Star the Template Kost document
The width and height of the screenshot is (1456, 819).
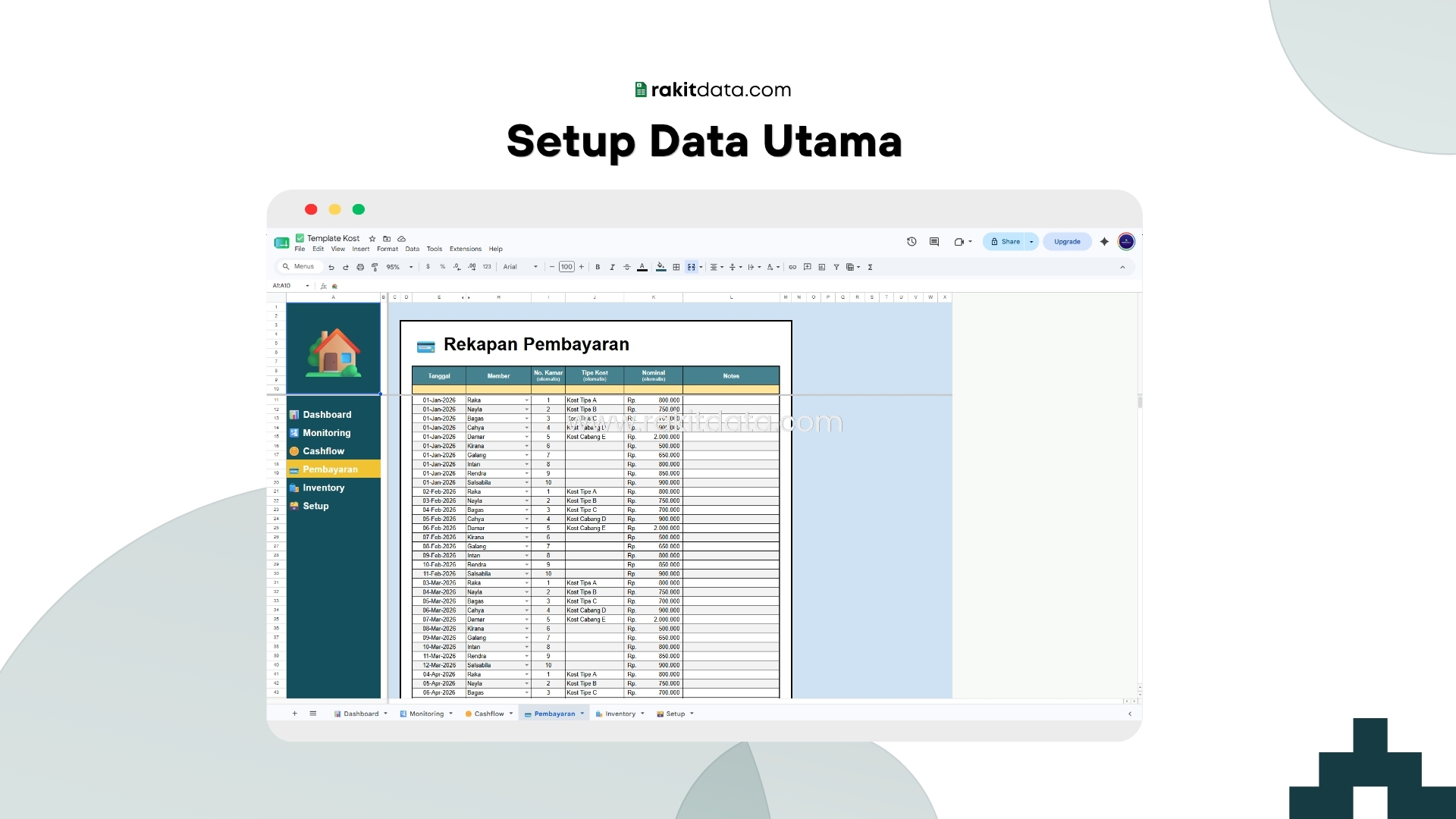tap(372, 239)
